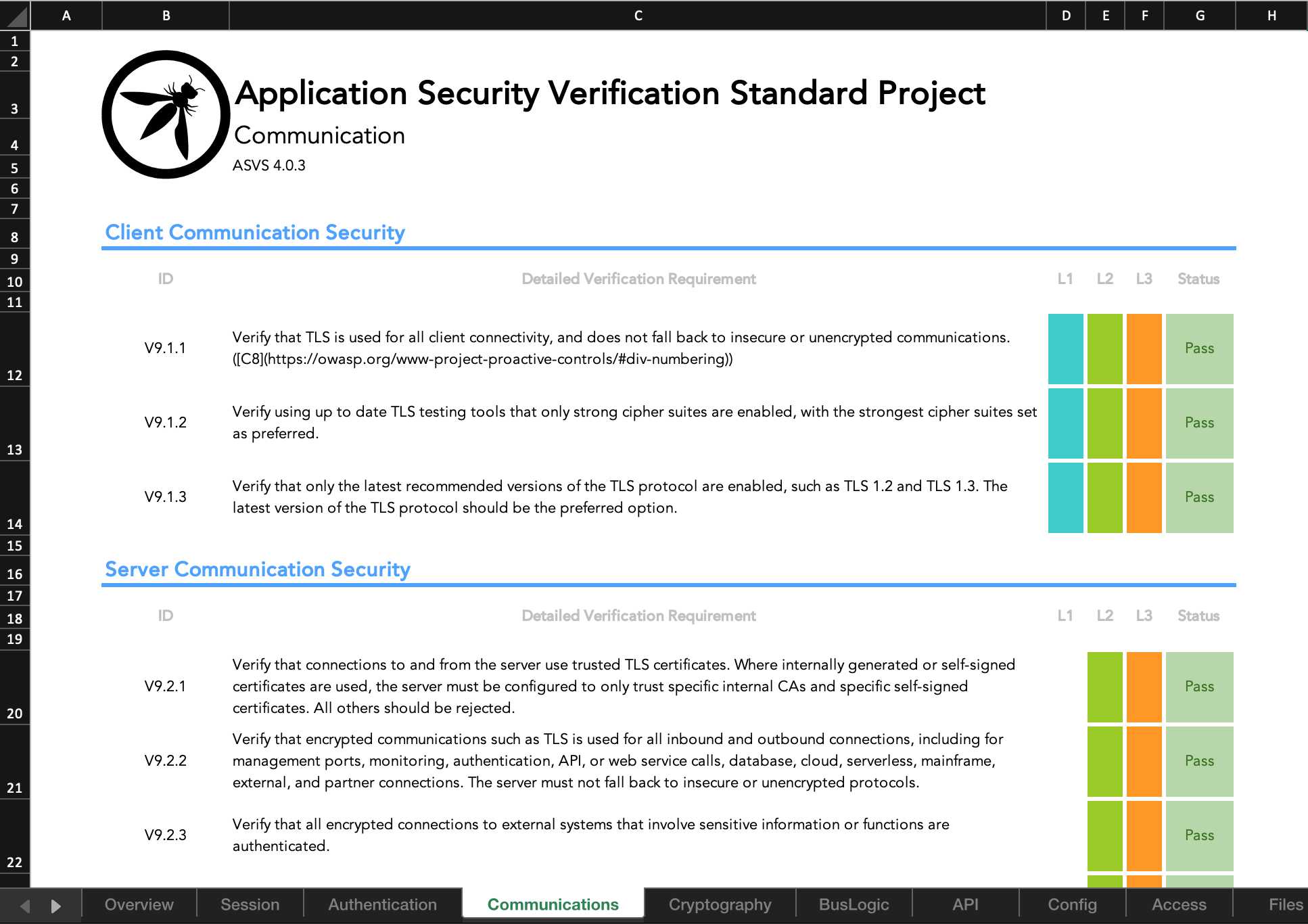Select the L1 level indicator for V9.2.1
This screenshot has height=924, width=1308.
pos(1063,686)
